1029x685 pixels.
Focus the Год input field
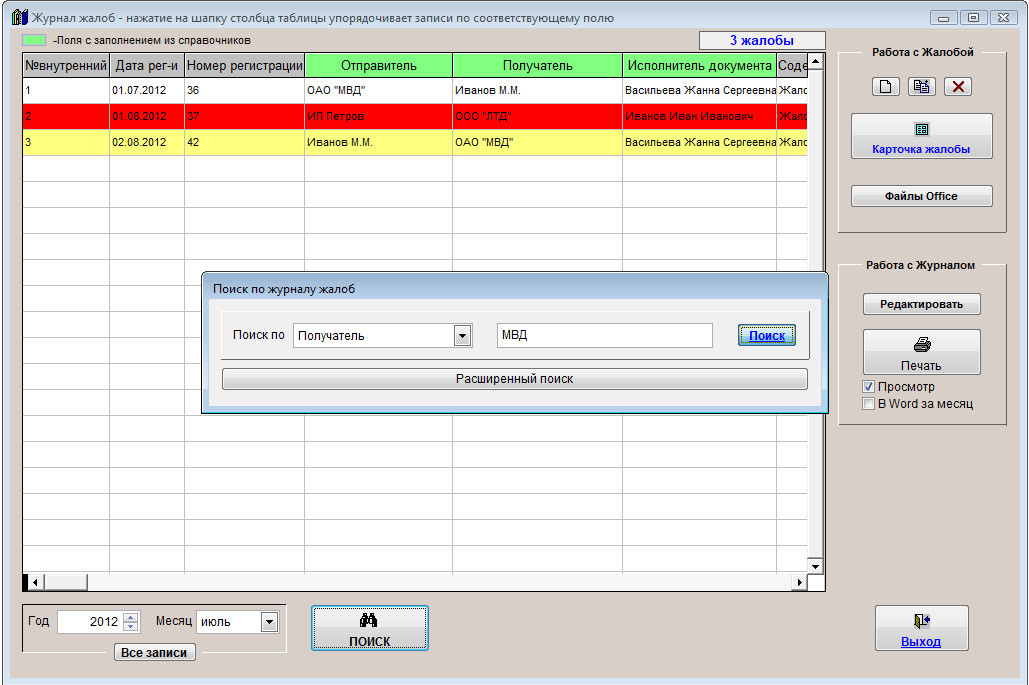(90, 622)
